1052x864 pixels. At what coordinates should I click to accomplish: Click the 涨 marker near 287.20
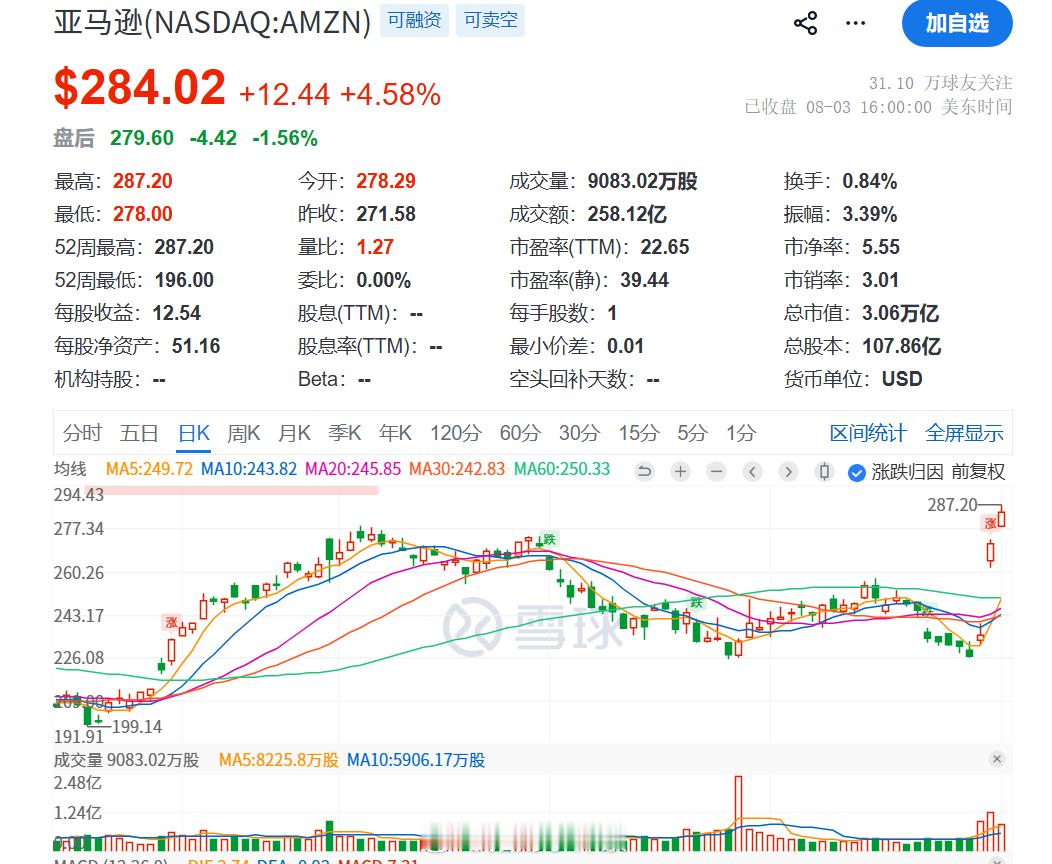coord(990,523)
